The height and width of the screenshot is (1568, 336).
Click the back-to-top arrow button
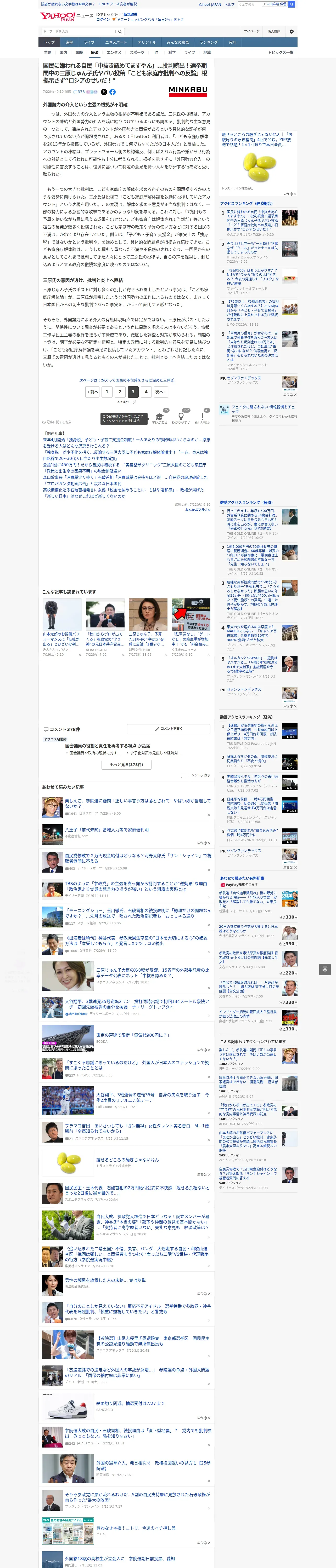coord(325,969)
